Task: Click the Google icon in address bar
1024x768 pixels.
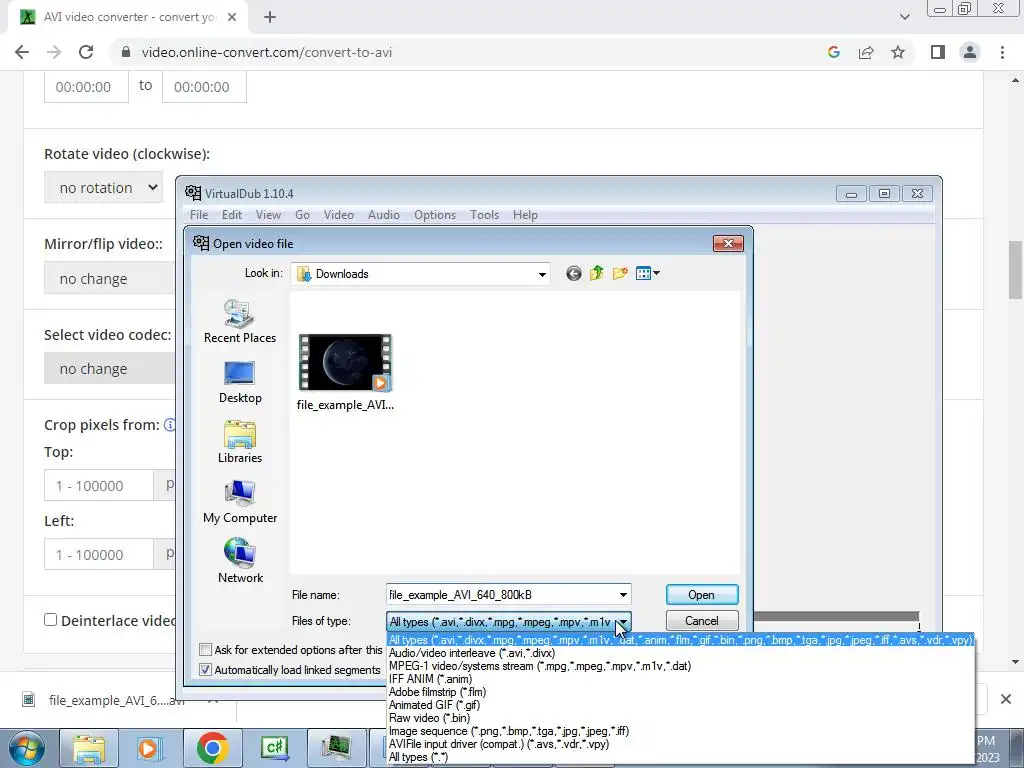Action: pyautogui.click(x=833, y=52)
